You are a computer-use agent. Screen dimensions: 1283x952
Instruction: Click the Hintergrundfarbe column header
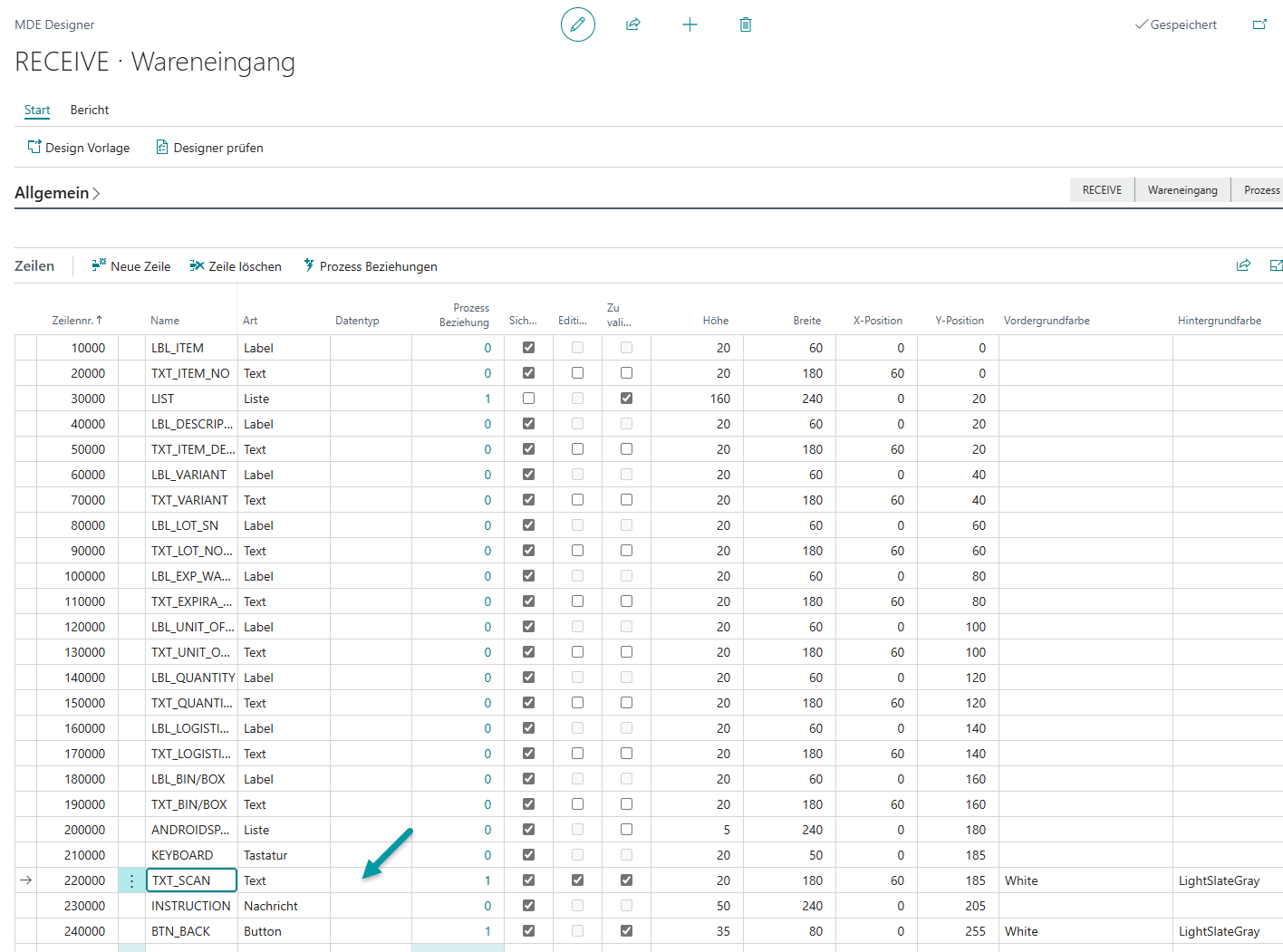coord(1220,321)
